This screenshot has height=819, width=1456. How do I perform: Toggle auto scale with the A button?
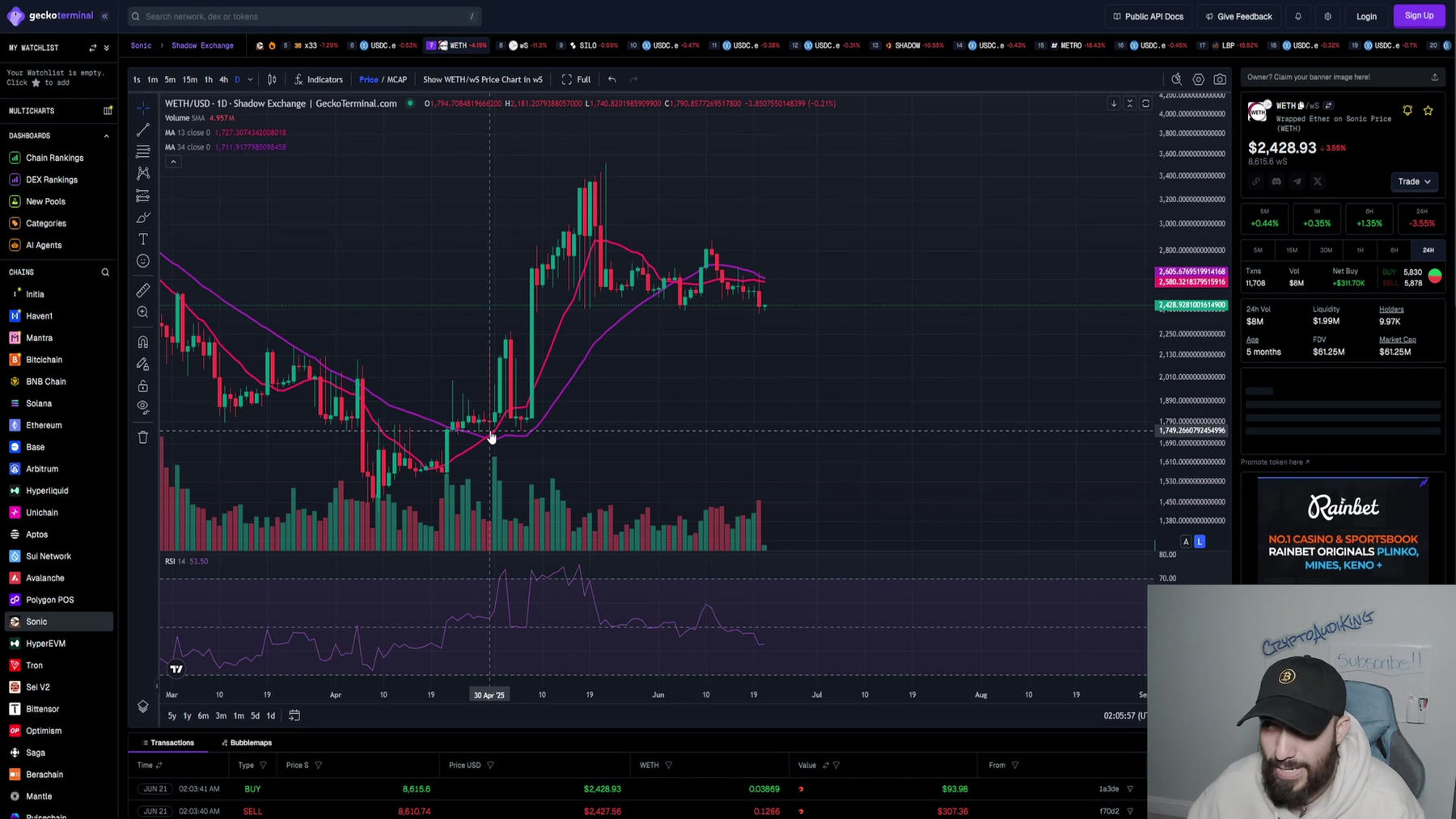pyautogui.click(x=1186, y=542)
